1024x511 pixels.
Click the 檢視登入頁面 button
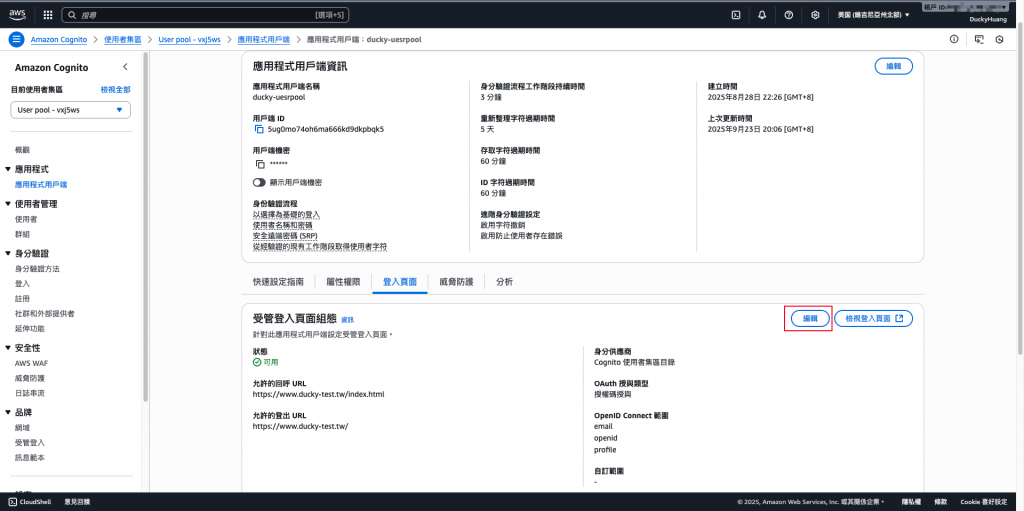[x=873, y=318]
